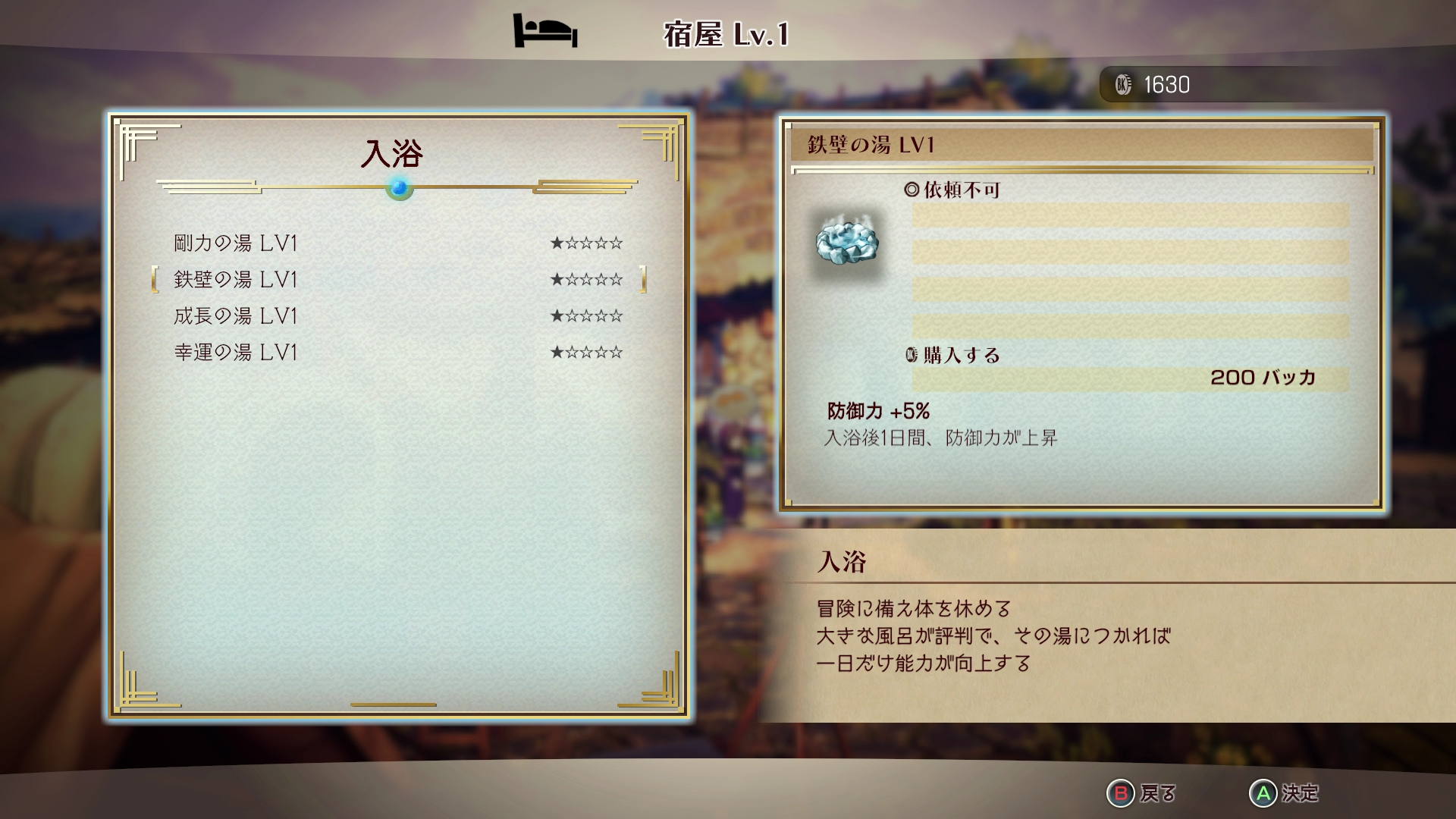Click the 1630 money counter
Screen dimensions: 1456x819
click(x=1166, y=84)
